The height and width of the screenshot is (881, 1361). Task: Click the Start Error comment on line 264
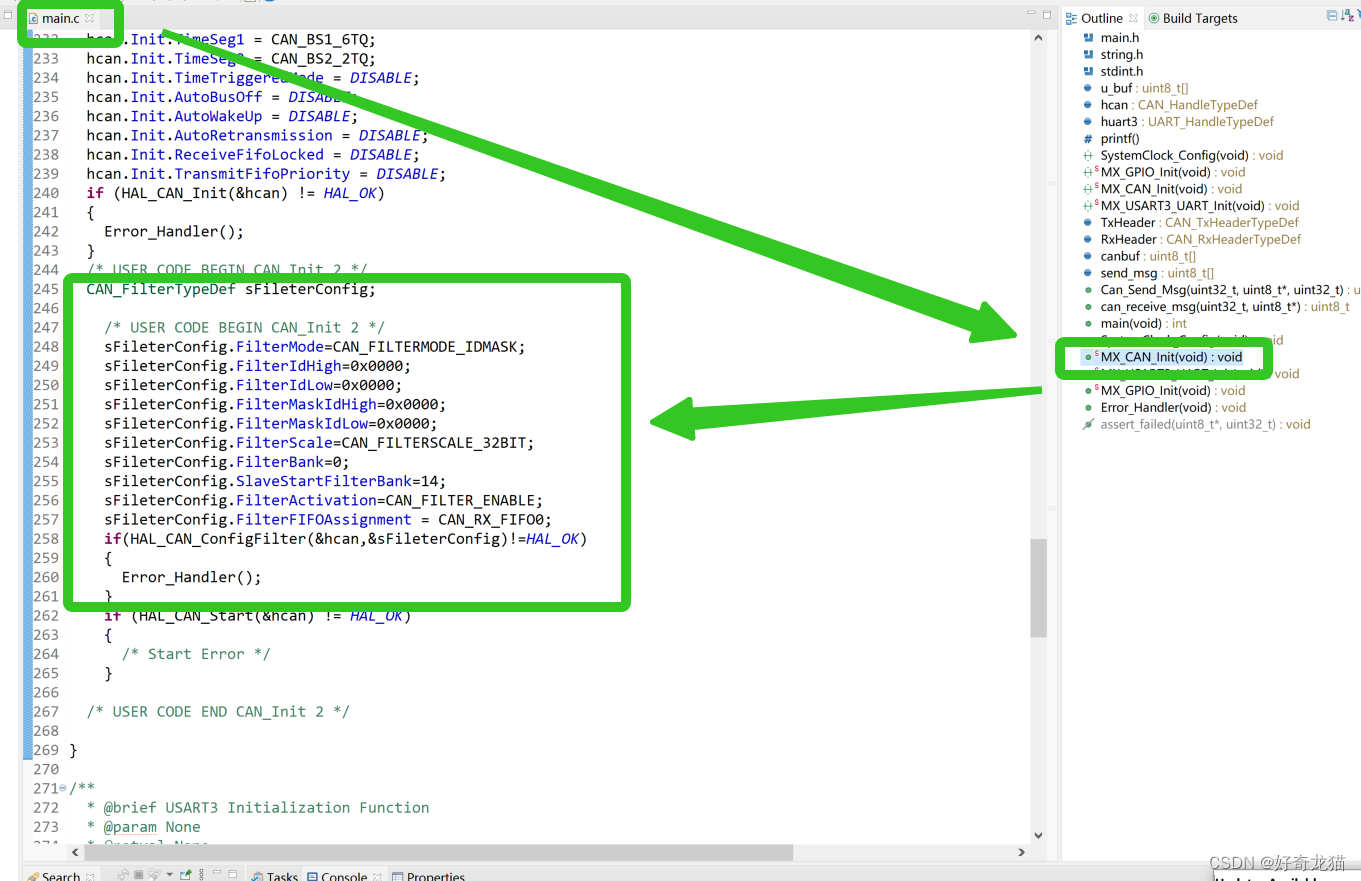coord(196,654)
